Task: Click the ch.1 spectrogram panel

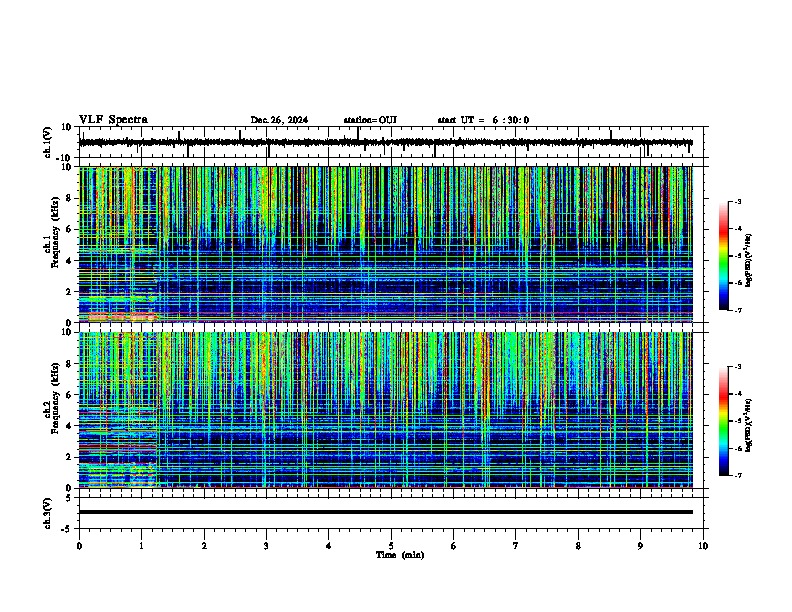Action: 386,244
